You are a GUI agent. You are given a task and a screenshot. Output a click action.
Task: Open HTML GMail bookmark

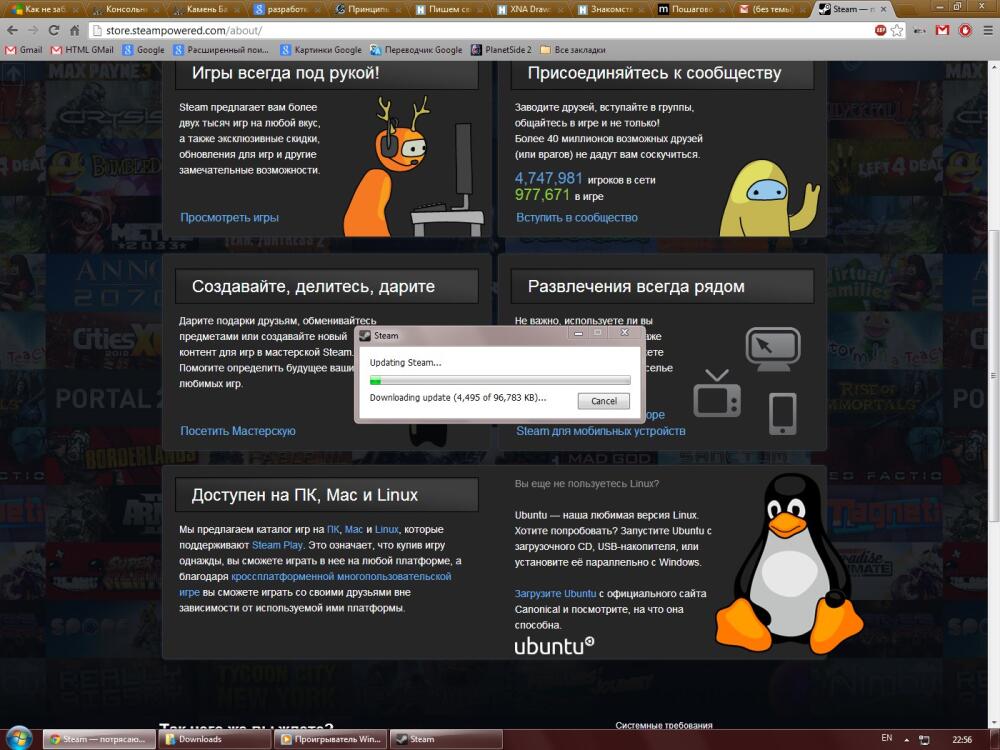click(82, 50)
